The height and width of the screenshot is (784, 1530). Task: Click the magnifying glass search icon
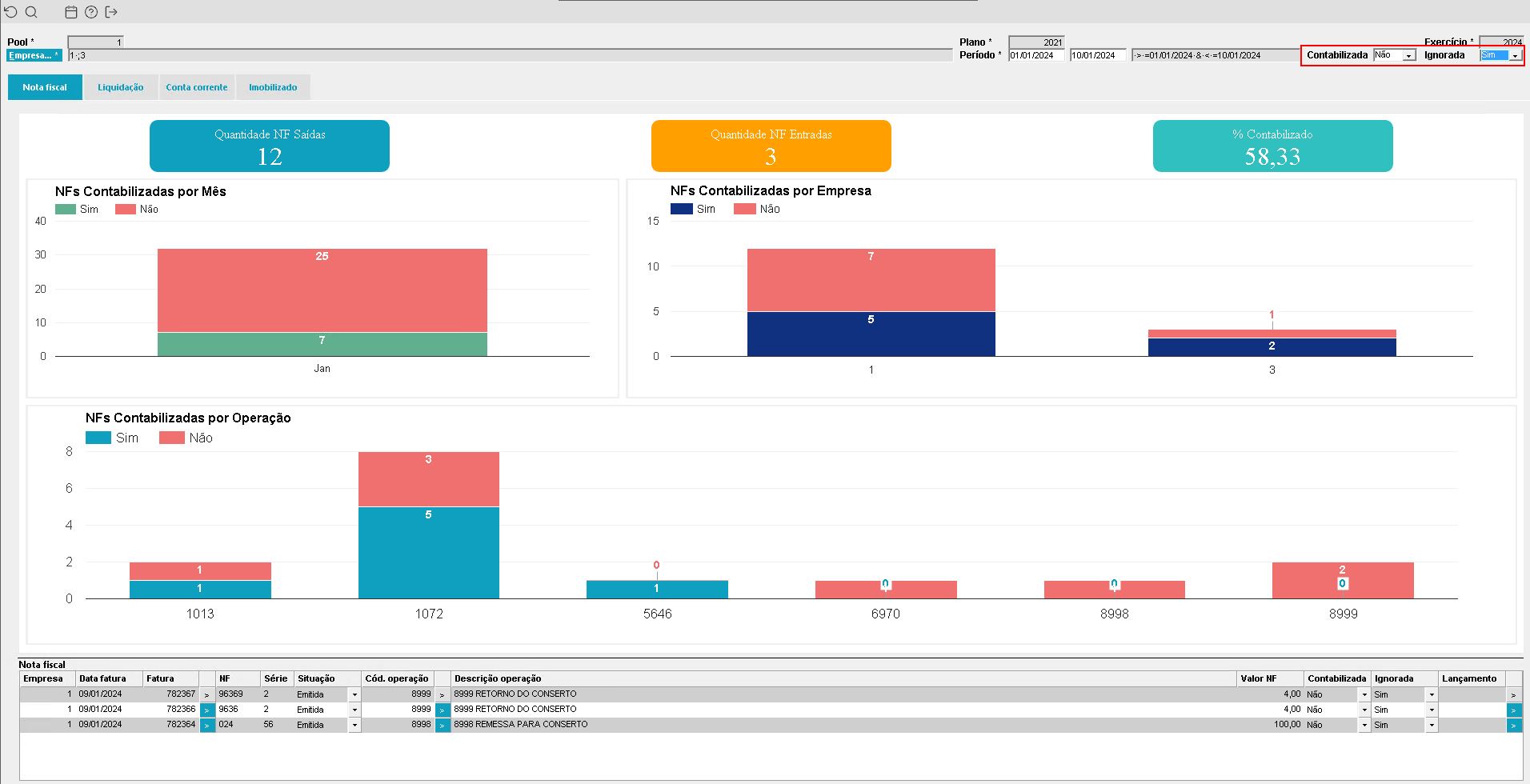point(31,12)
